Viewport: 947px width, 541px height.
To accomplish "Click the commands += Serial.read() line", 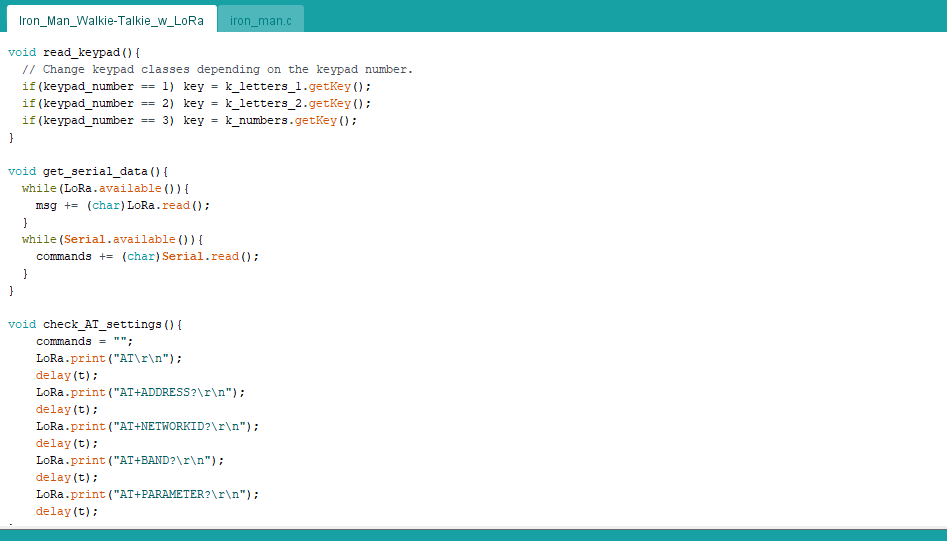I will (147, 256).
